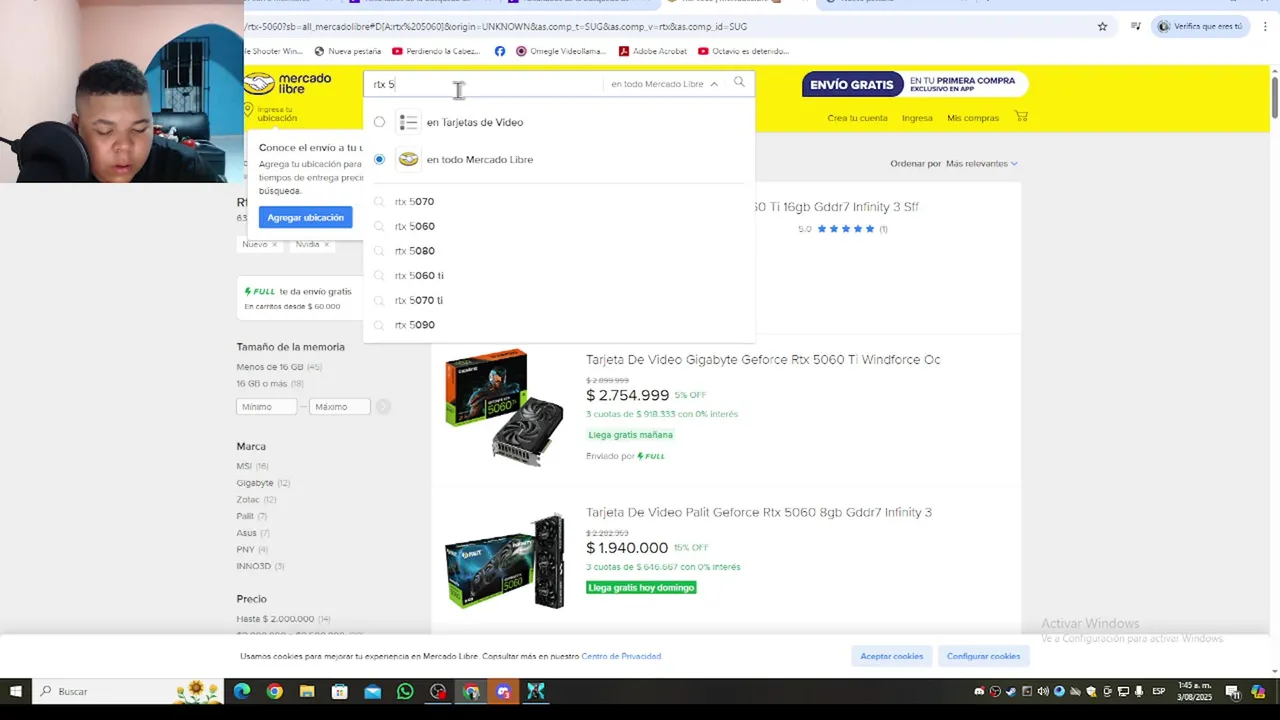Screen dimensions: 1280x720
Task: Remove the Nuevo filter chip
Action: pyautogui.click(x=274, y=244)
